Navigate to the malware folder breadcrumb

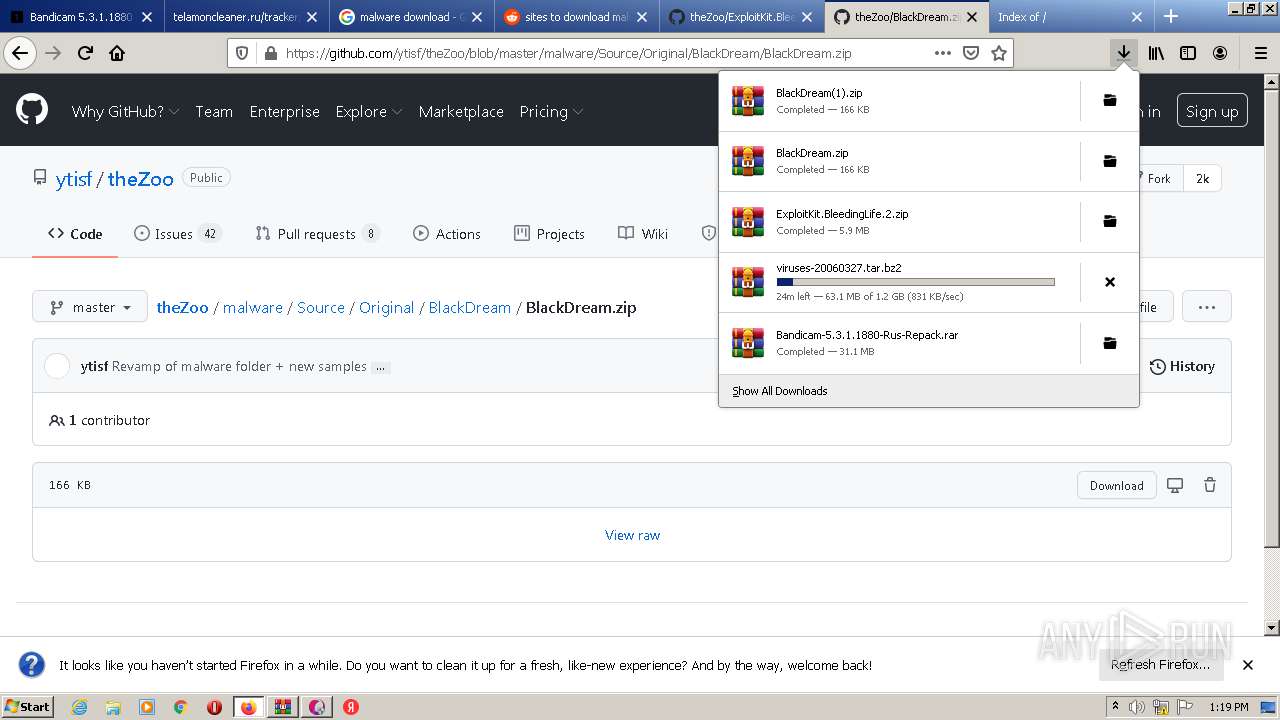(252, 307)
